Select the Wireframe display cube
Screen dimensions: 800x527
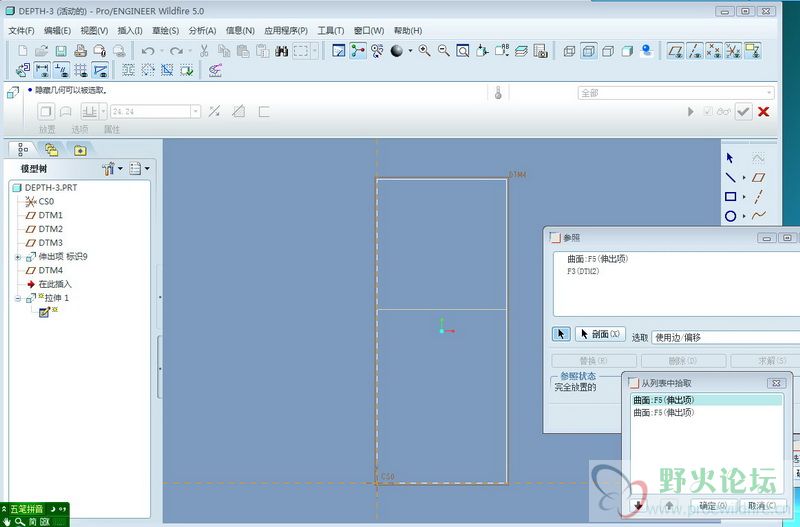569,51
